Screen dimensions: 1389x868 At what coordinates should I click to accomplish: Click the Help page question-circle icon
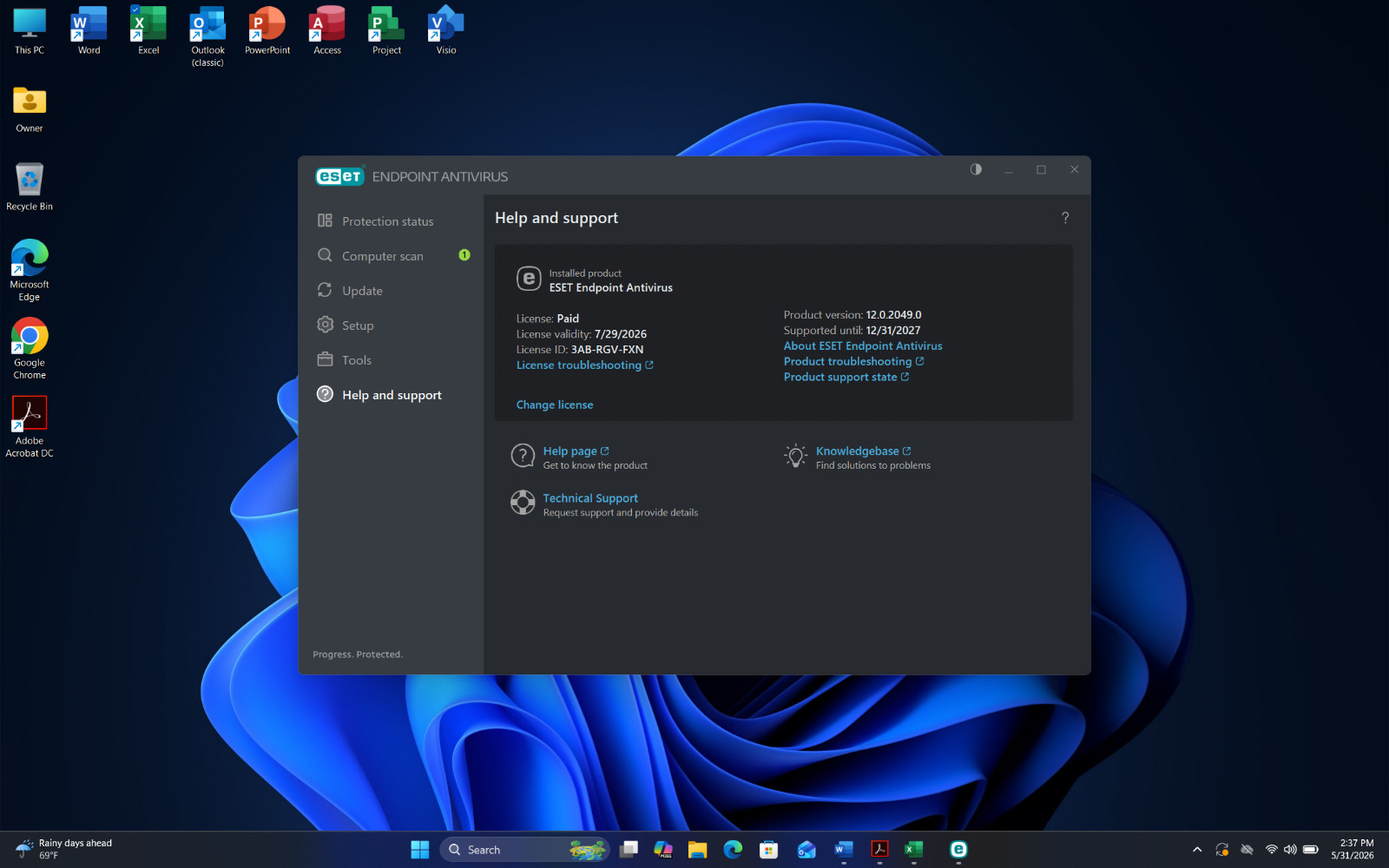pos(523,456)
